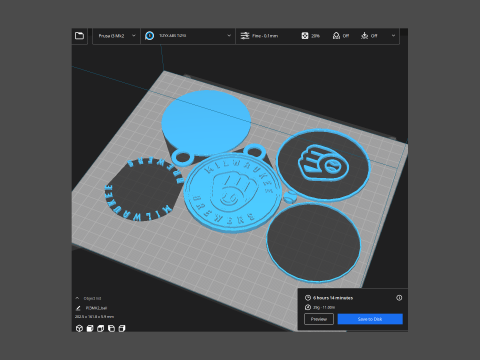This screenshot has width=480, height=360.
Task: Open the Prusa i3 Mk2 printer dropdown
Action: [116, 36]
